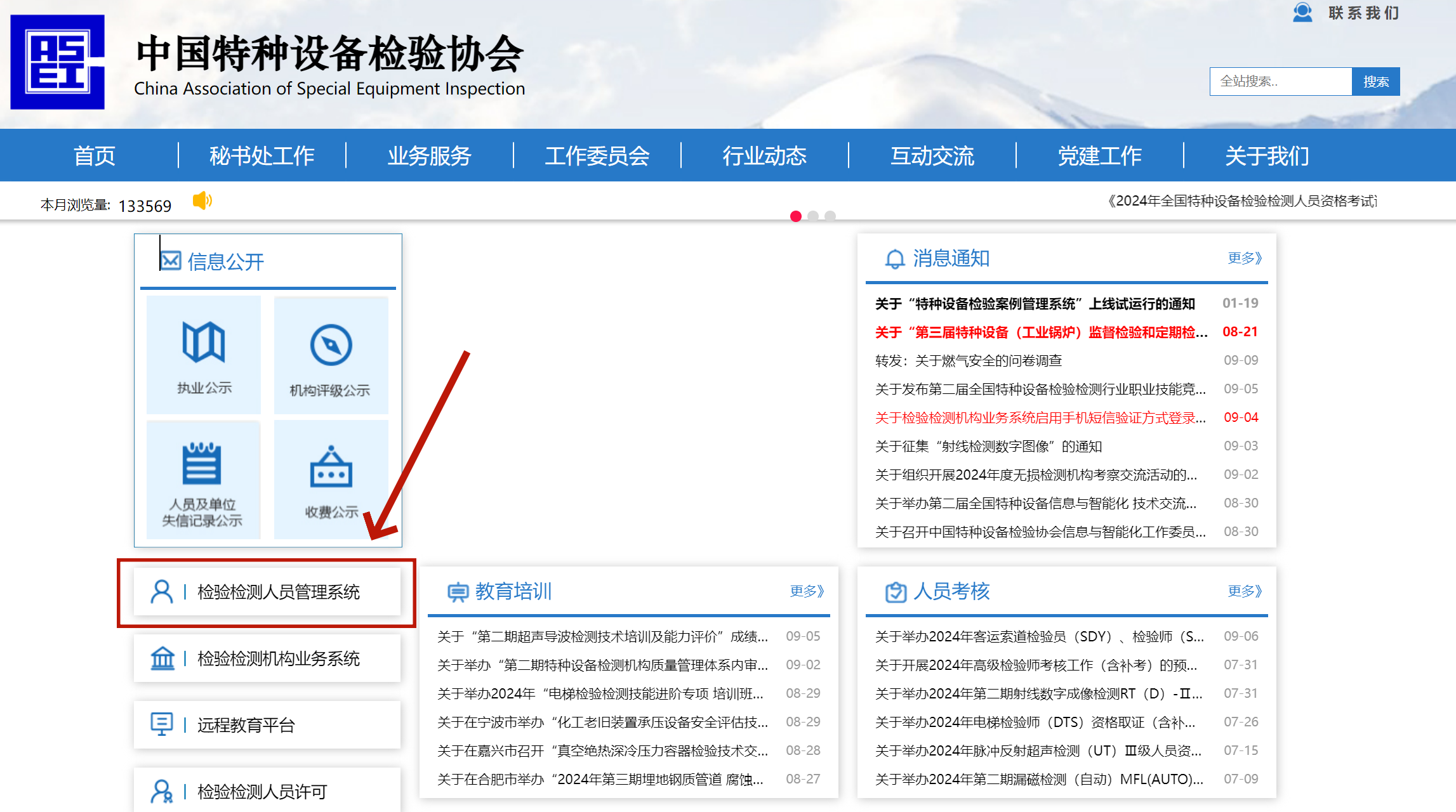Open training item 第二期特种设备检测机构质量管理体系内审
The width and height of the screenshot is (1456, 812).
click(x=602, y=665)
